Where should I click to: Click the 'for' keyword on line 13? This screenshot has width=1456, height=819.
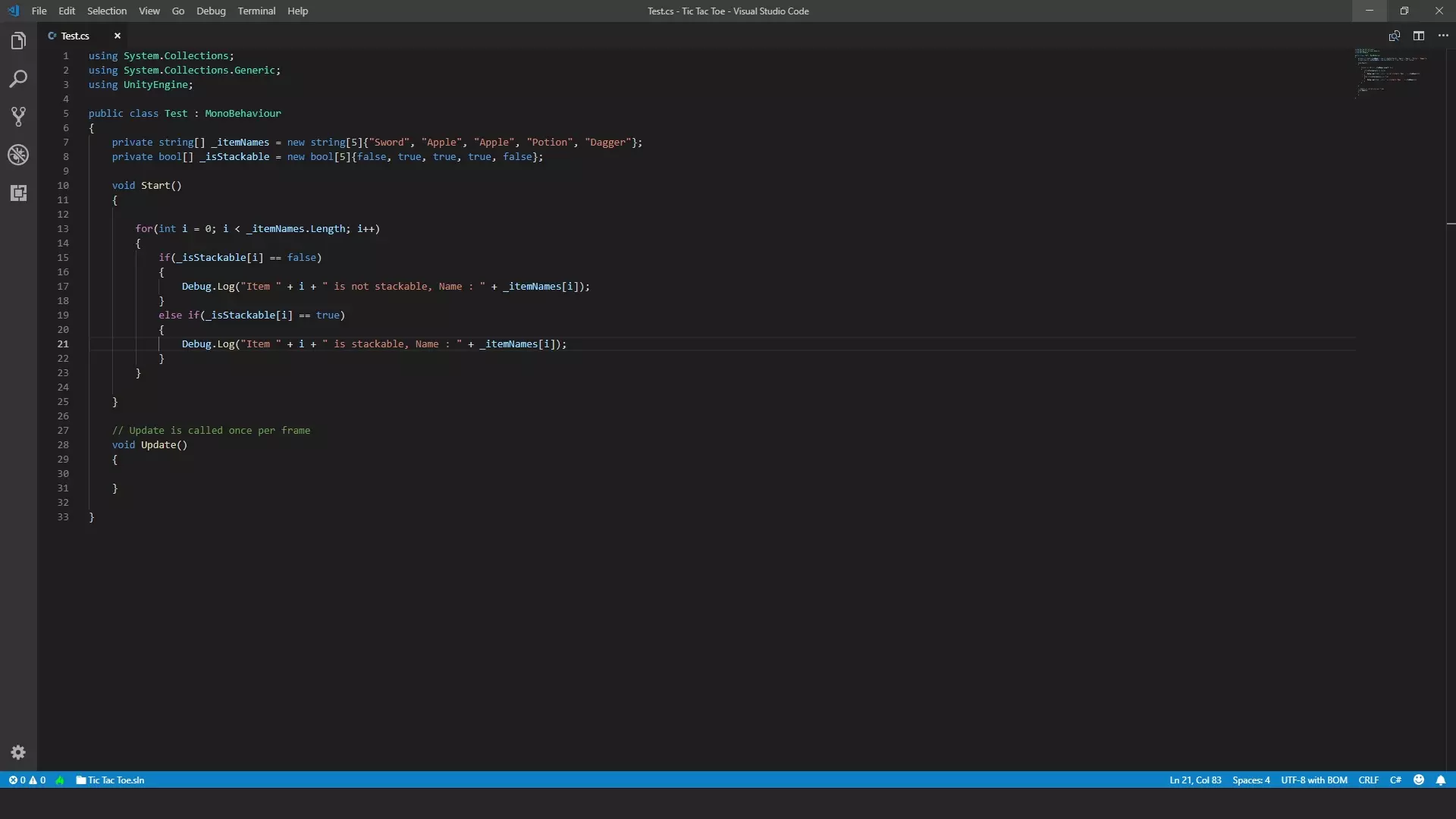click(x=144, y=228)
